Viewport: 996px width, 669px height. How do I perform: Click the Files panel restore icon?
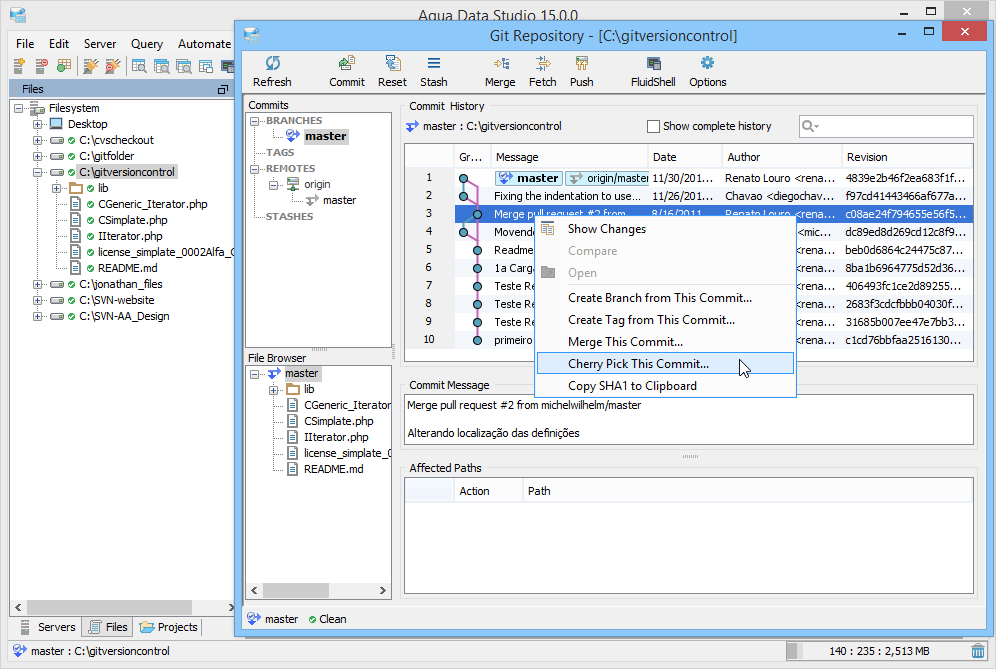[x=222, y=90]
